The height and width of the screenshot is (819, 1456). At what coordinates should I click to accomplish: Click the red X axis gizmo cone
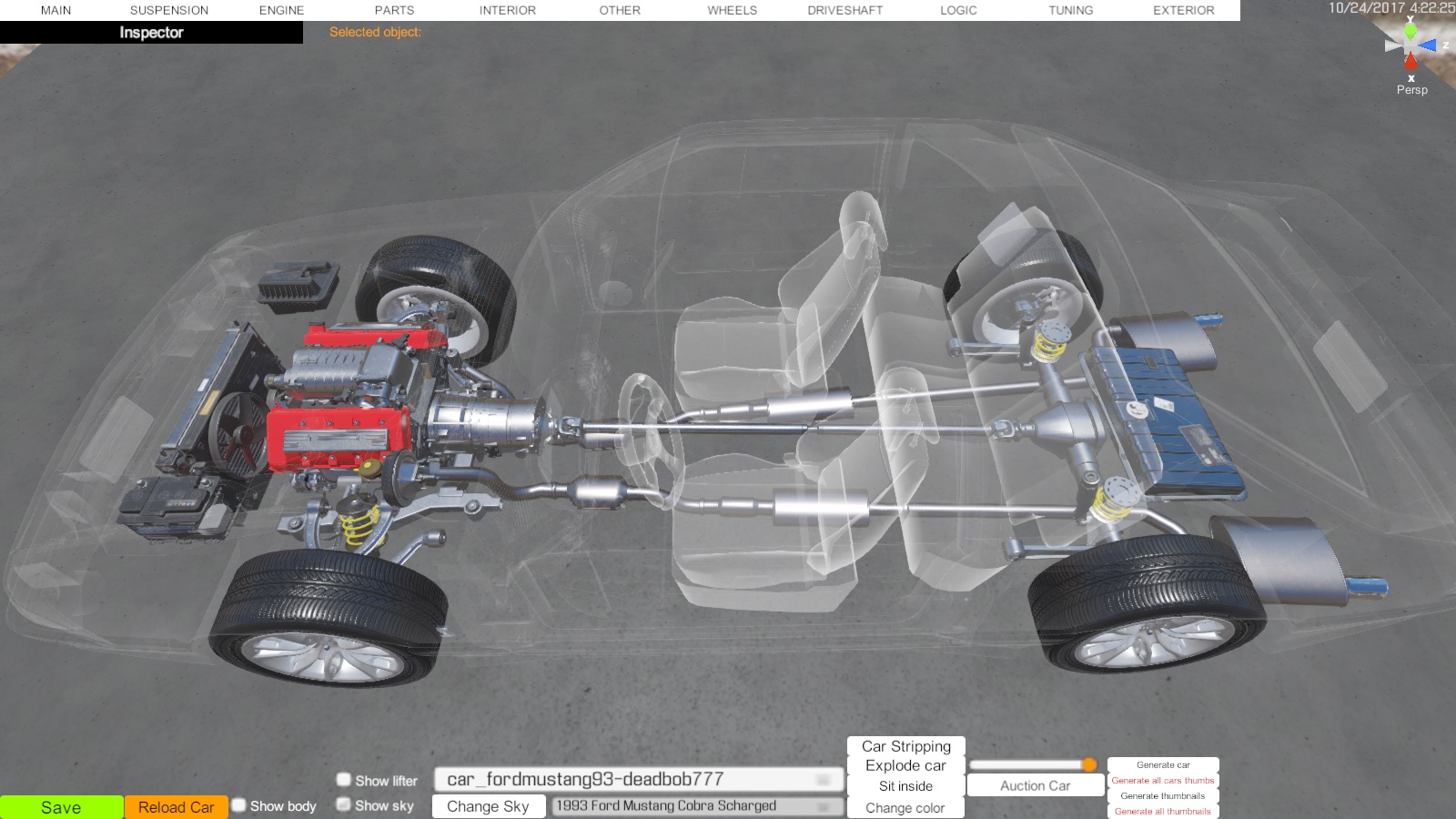click(1410, 61)
